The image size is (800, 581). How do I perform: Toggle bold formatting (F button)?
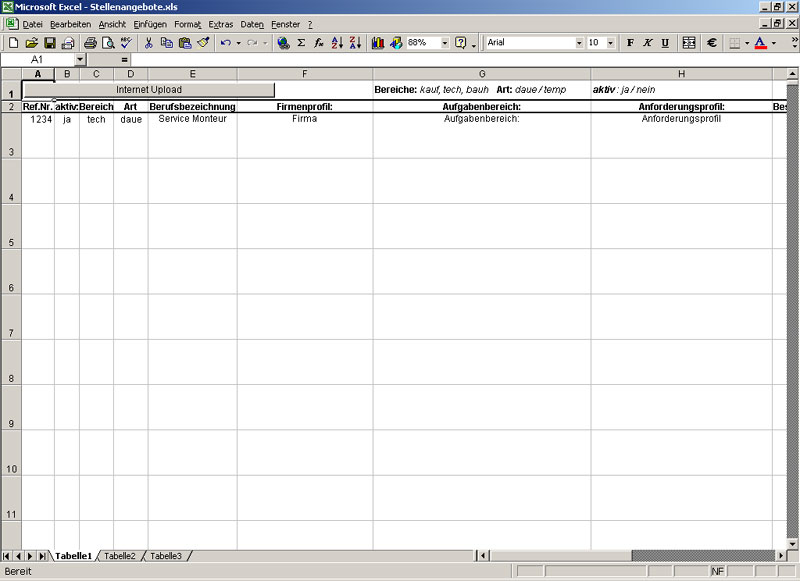coord(630,43)
